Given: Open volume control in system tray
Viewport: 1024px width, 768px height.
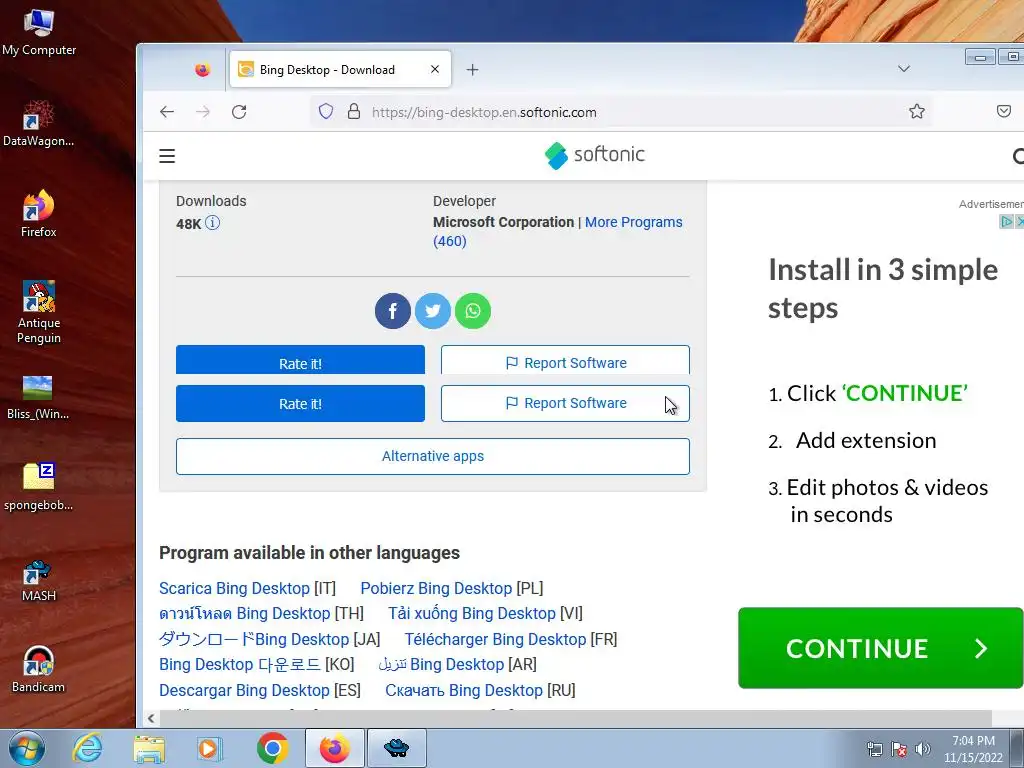Looking at the screenshot, I should 923,748.
